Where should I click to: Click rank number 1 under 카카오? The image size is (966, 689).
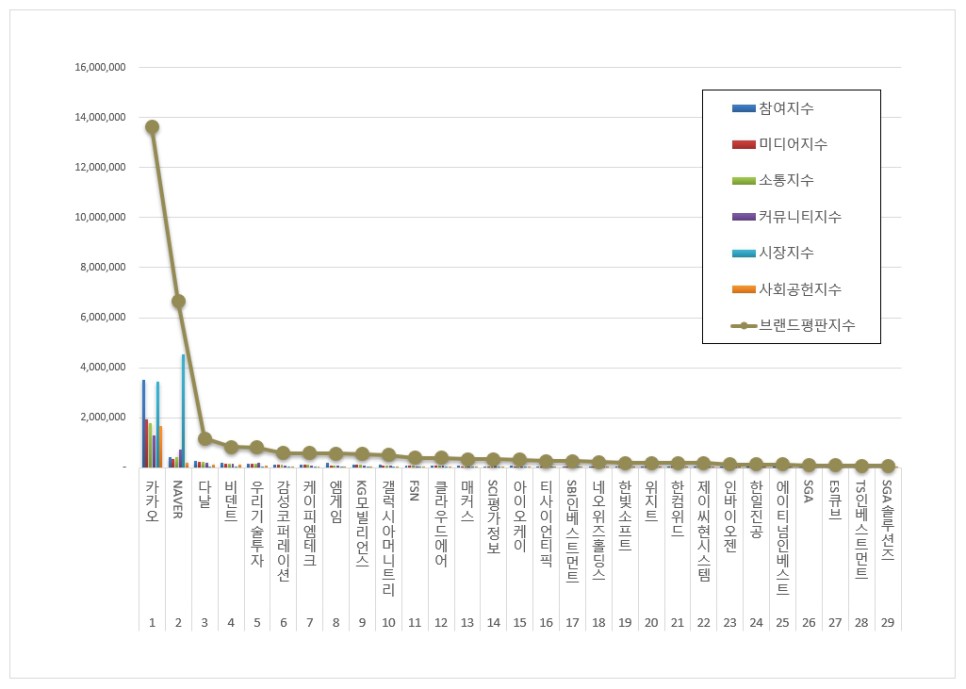tap(152, 622)
